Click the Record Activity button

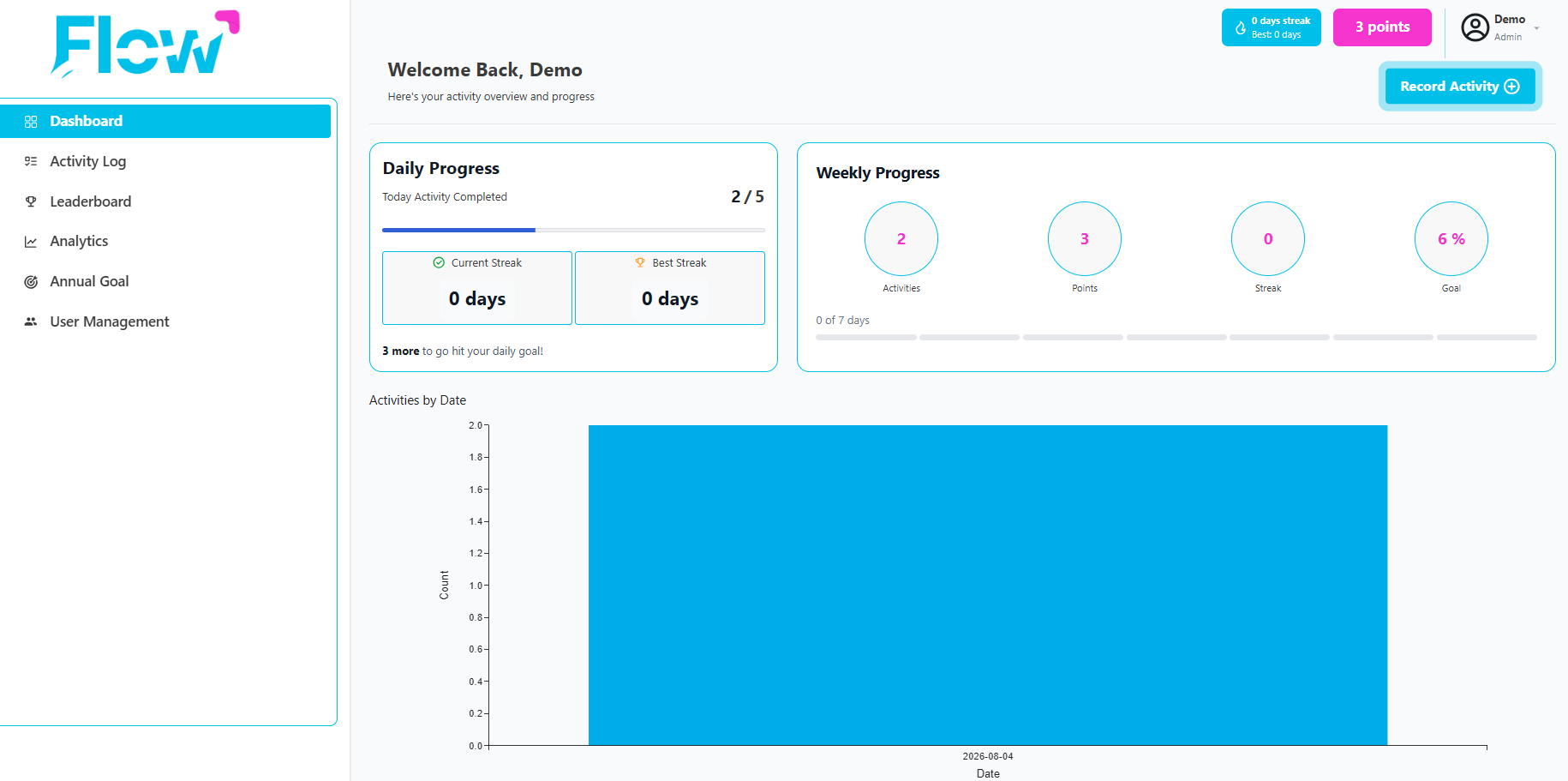(1460, 87)
